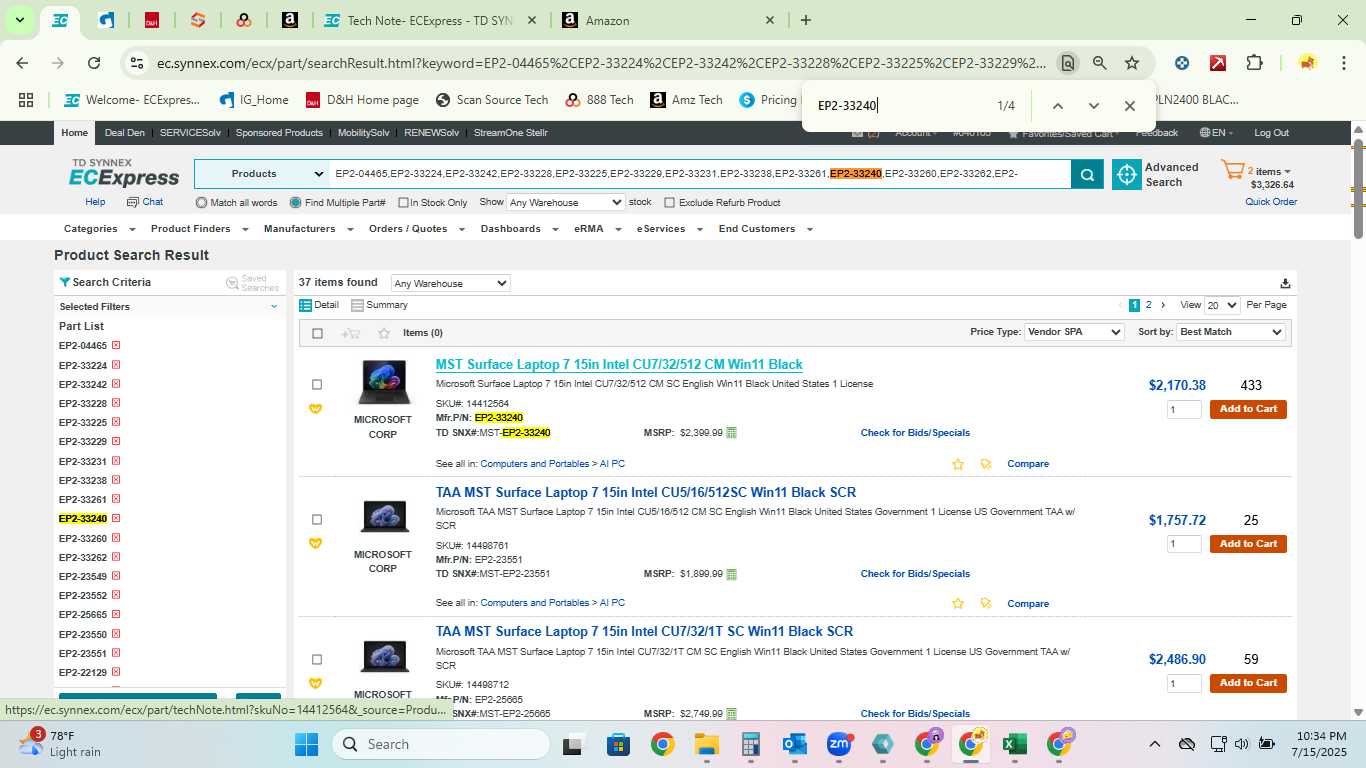Image resolution: width=1366 pixels, height=768 pixels.
Task: Go to next find-in-page match
Action: pyautogui.click(x=1093, y=106)
